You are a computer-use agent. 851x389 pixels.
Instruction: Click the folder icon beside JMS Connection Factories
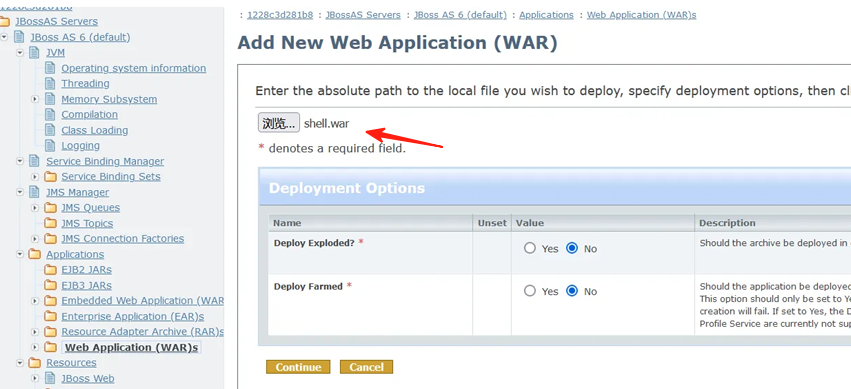coord(50,238)
